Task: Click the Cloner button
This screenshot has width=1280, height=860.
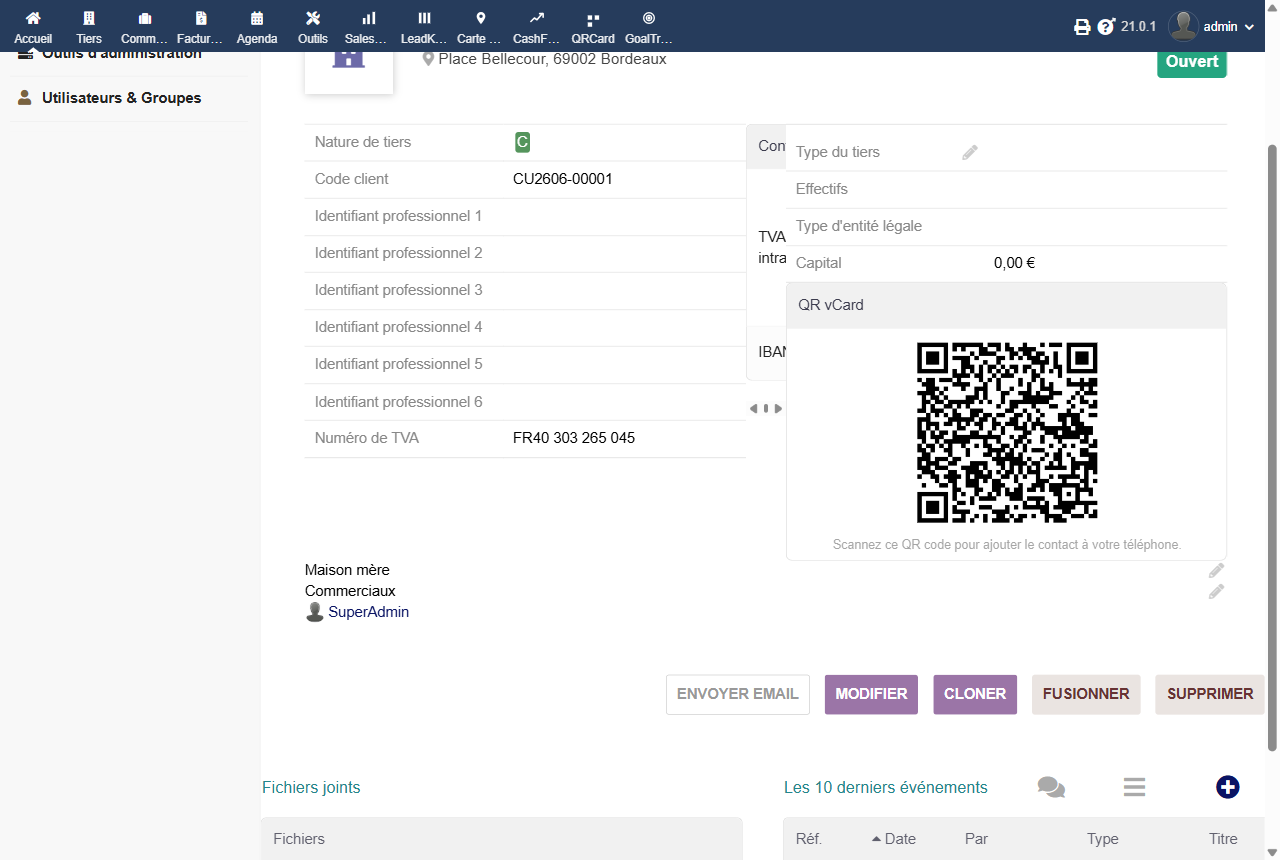Action: click(975, 694)
